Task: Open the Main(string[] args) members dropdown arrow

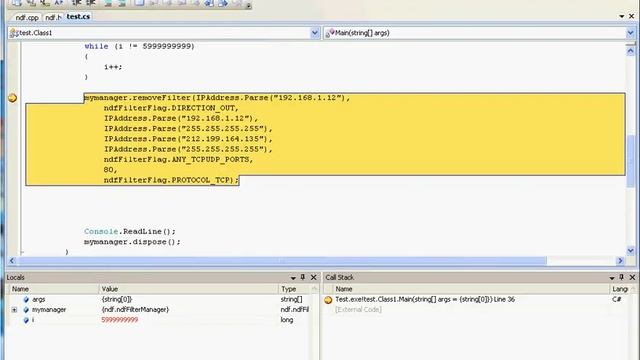Action: 631,33
